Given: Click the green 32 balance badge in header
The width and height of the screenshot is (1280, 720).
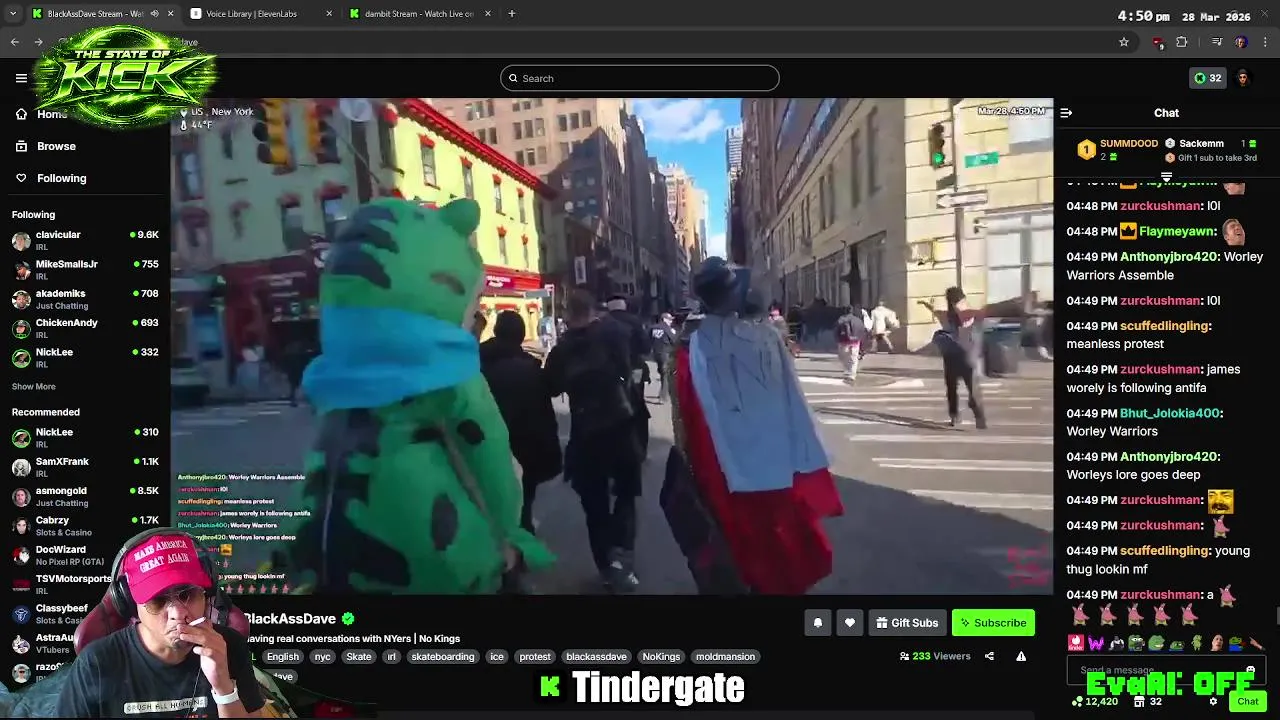Looking at the screenshot, I should point(1208,78).
